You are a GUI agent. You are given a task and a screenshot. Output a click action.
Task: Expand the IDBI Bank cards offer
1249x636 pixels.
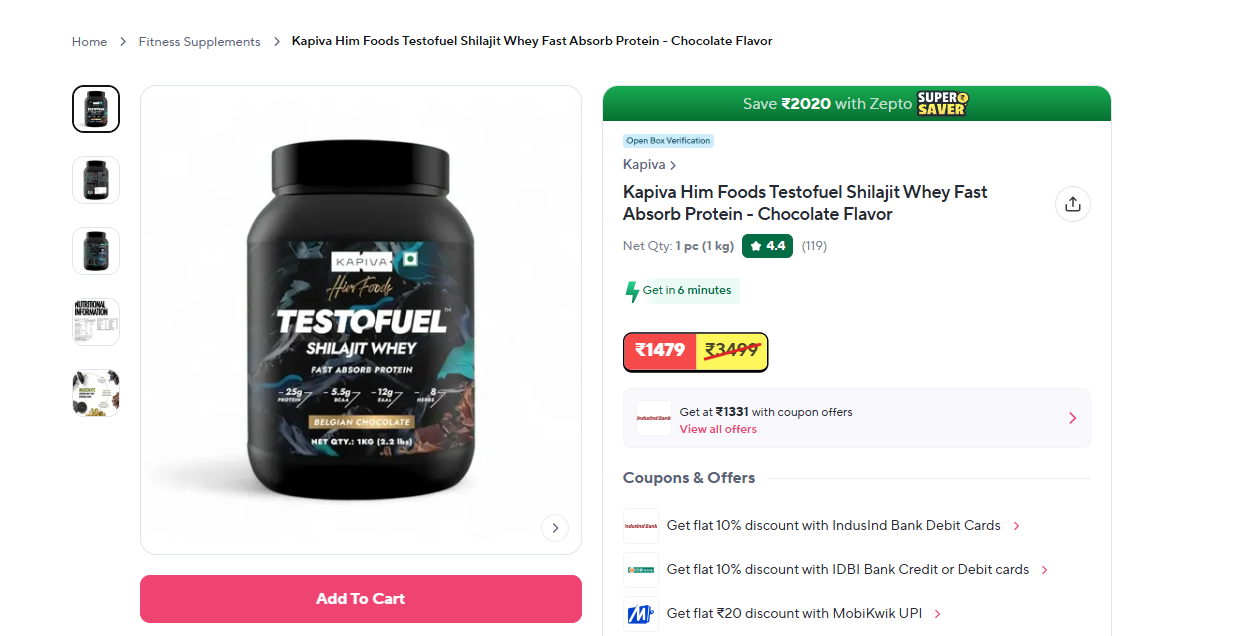coord(1045,570)
